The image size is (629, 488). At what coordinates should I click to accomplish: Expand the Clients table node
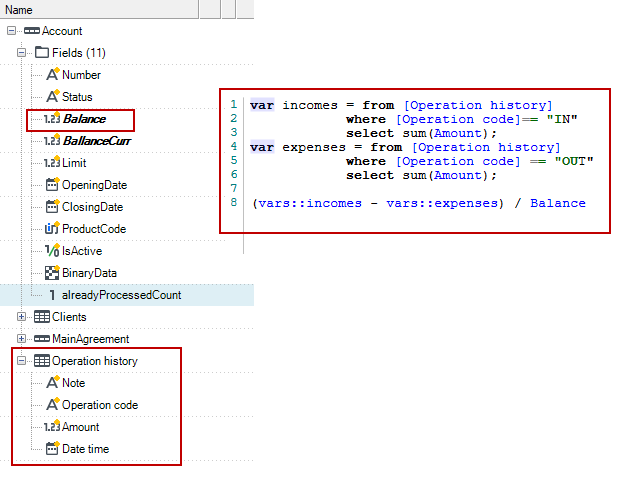click(21, 317)
